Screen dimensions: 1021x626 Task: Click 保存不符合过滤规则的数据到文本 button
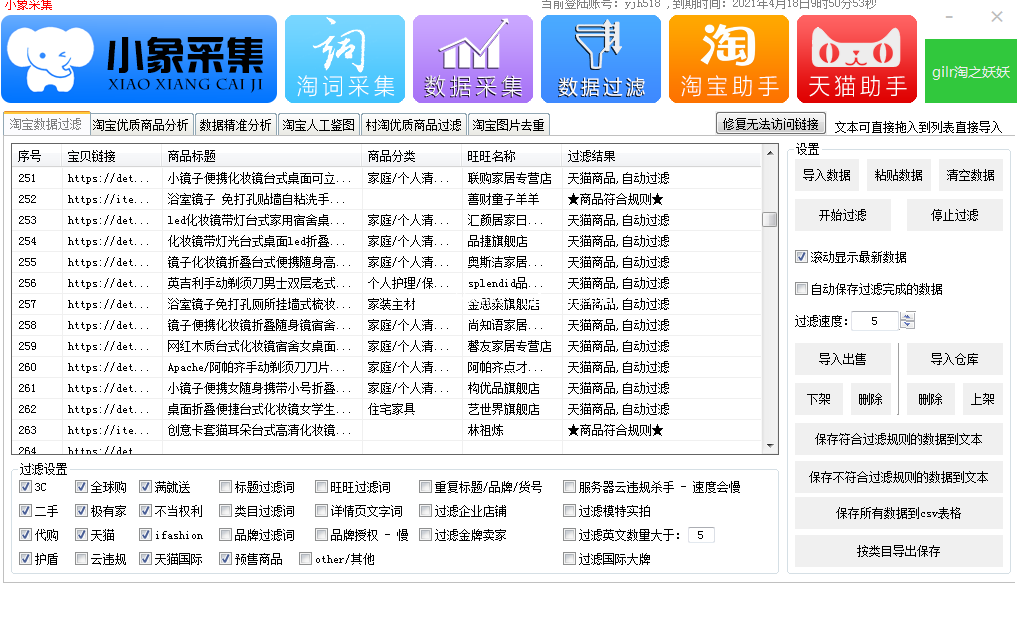(x=899, y=477)
